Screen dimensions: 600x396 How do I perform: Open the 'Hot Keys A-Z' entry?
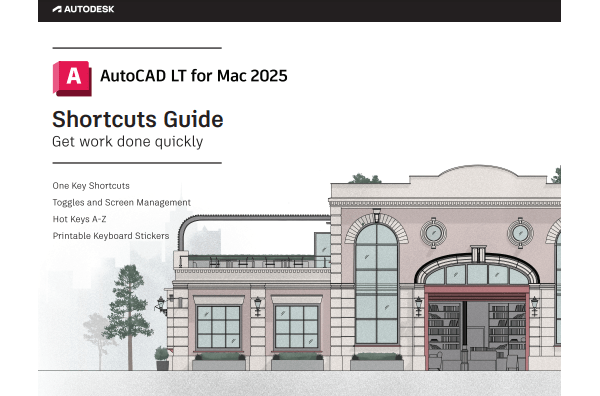[x=79, y=219]
